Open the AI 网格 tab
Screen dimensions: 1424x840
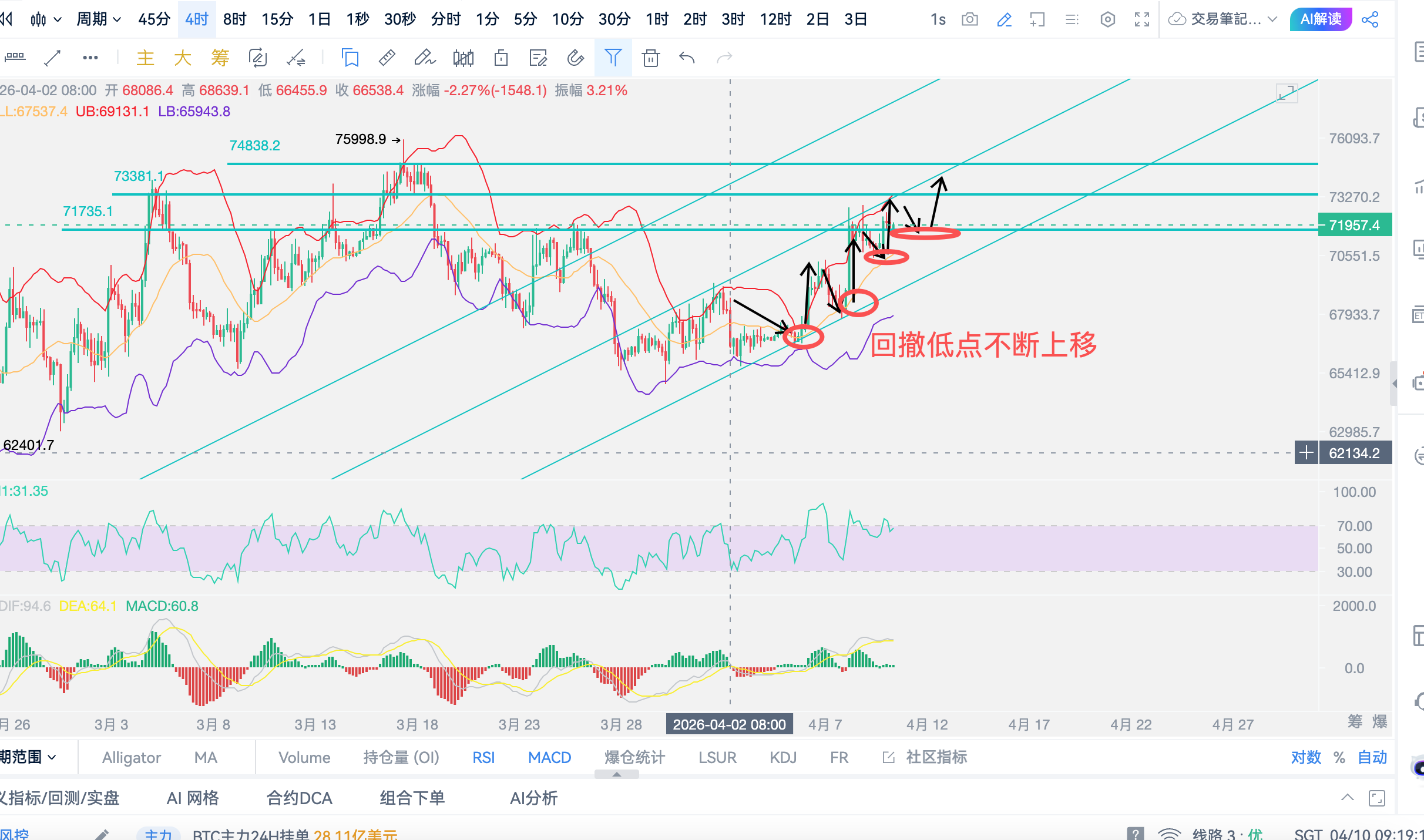click(x=193, y=798)
